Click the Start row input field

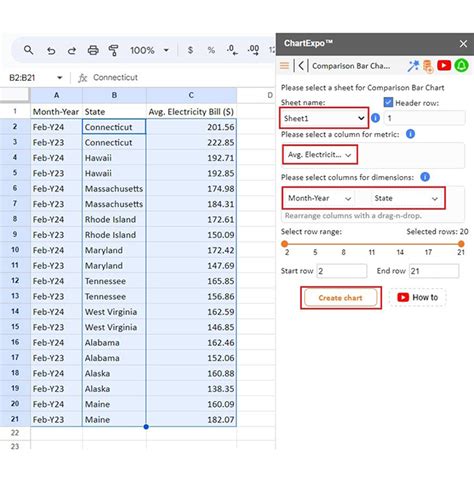pos(342,271)
